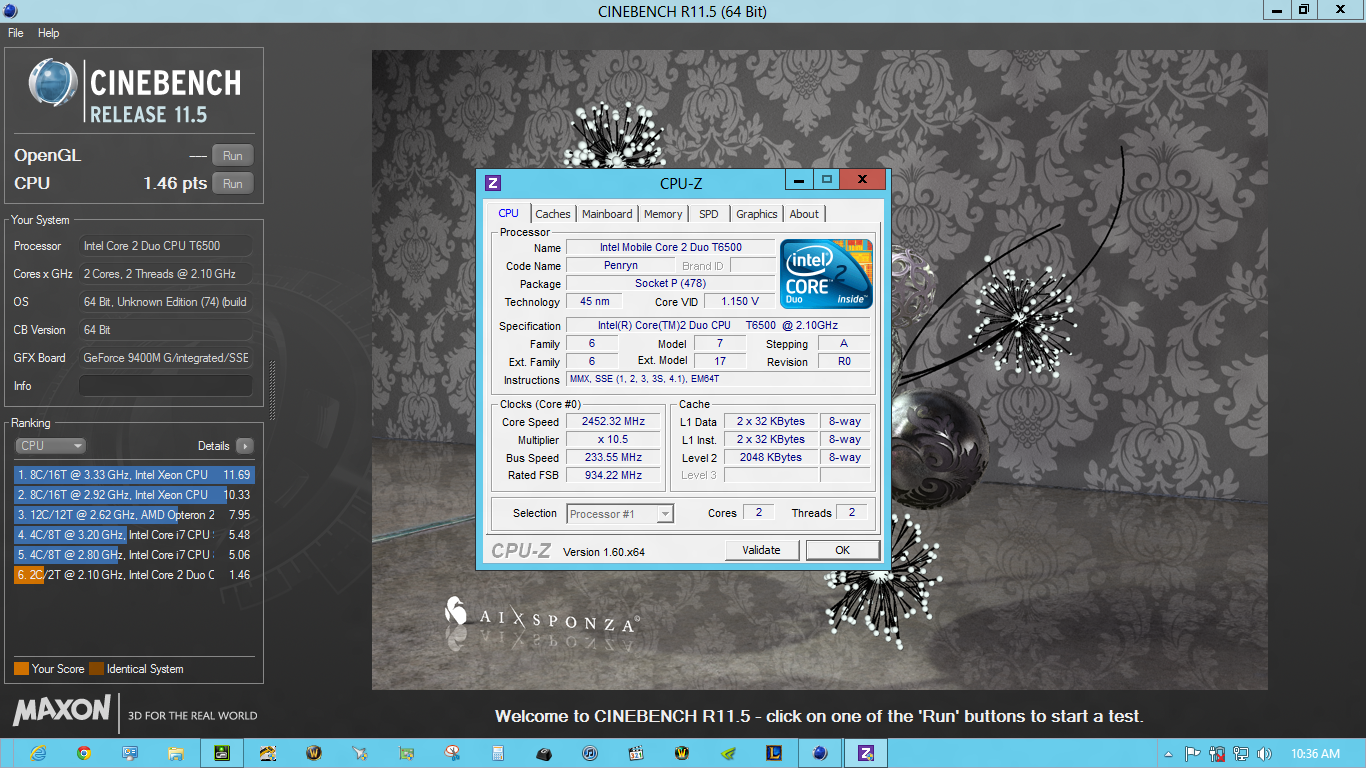Open Internet Explorer from the taskbar
Viewport: 1366px width, 768px height.
click(38, 753)
